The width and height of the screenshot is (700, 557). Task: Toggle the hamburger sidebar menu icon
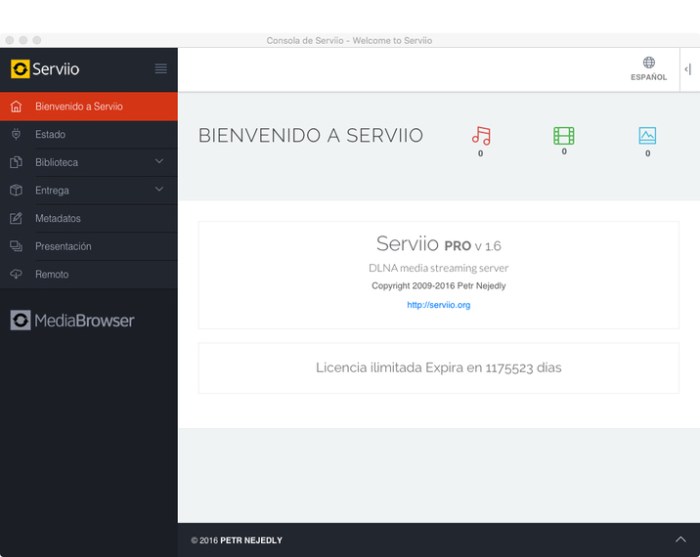click(161, 68)
